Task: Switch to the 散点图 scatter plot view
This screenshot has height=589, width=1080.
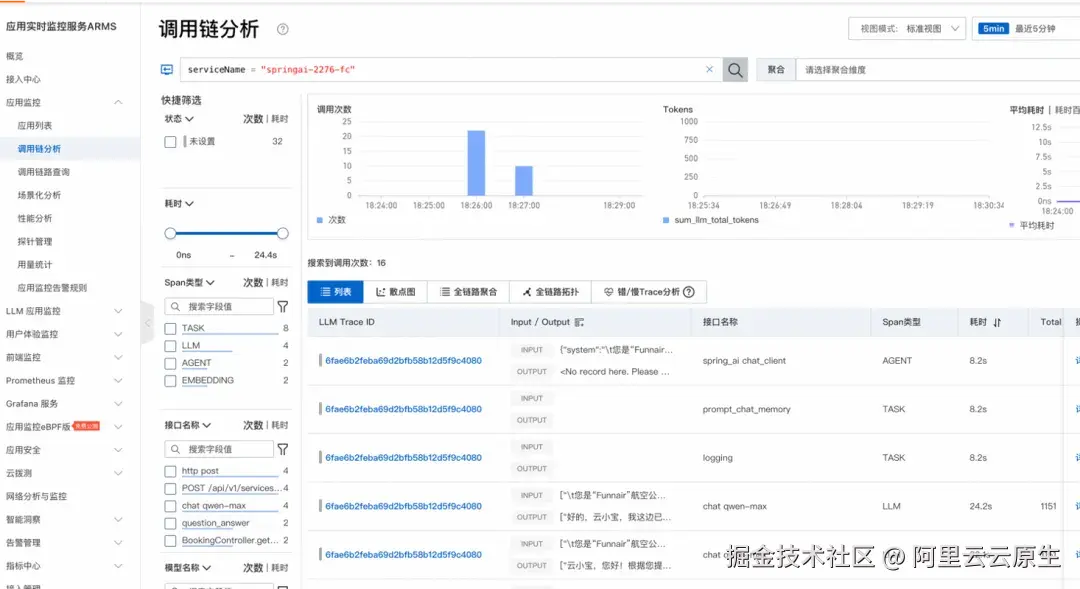Action: pyautogui.click(x=397, y=291)
